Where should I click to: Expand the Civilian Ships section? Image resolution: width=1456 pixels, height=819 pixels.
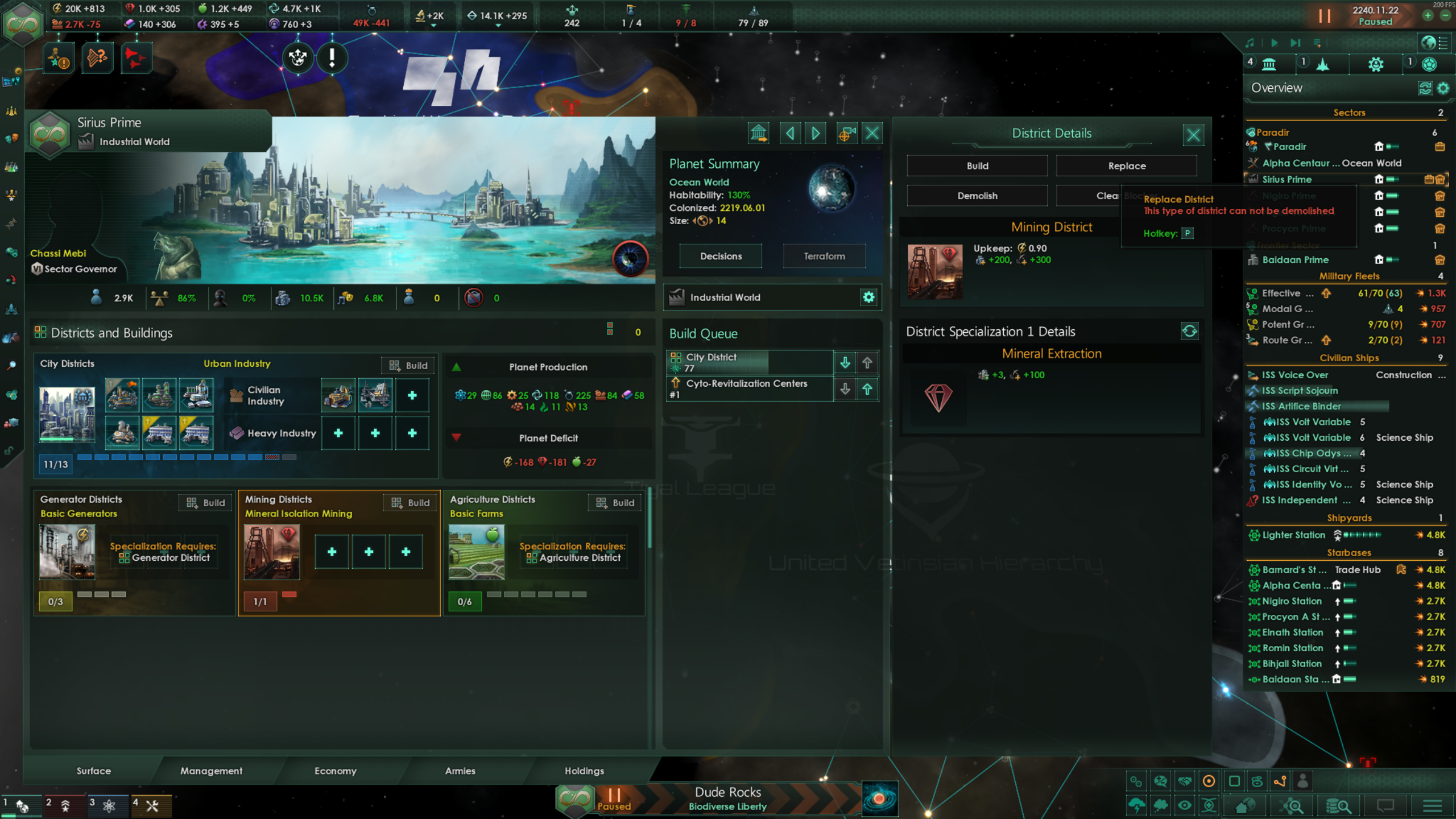click(x=1348, y=358)
